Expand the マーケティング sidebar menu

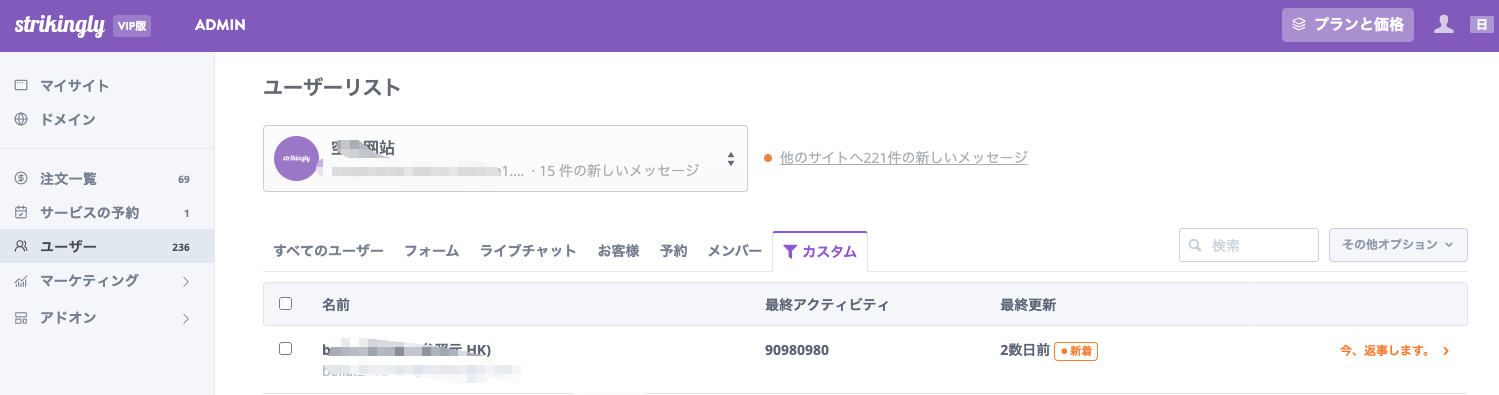pyautogui.click(x=186, y=281)
